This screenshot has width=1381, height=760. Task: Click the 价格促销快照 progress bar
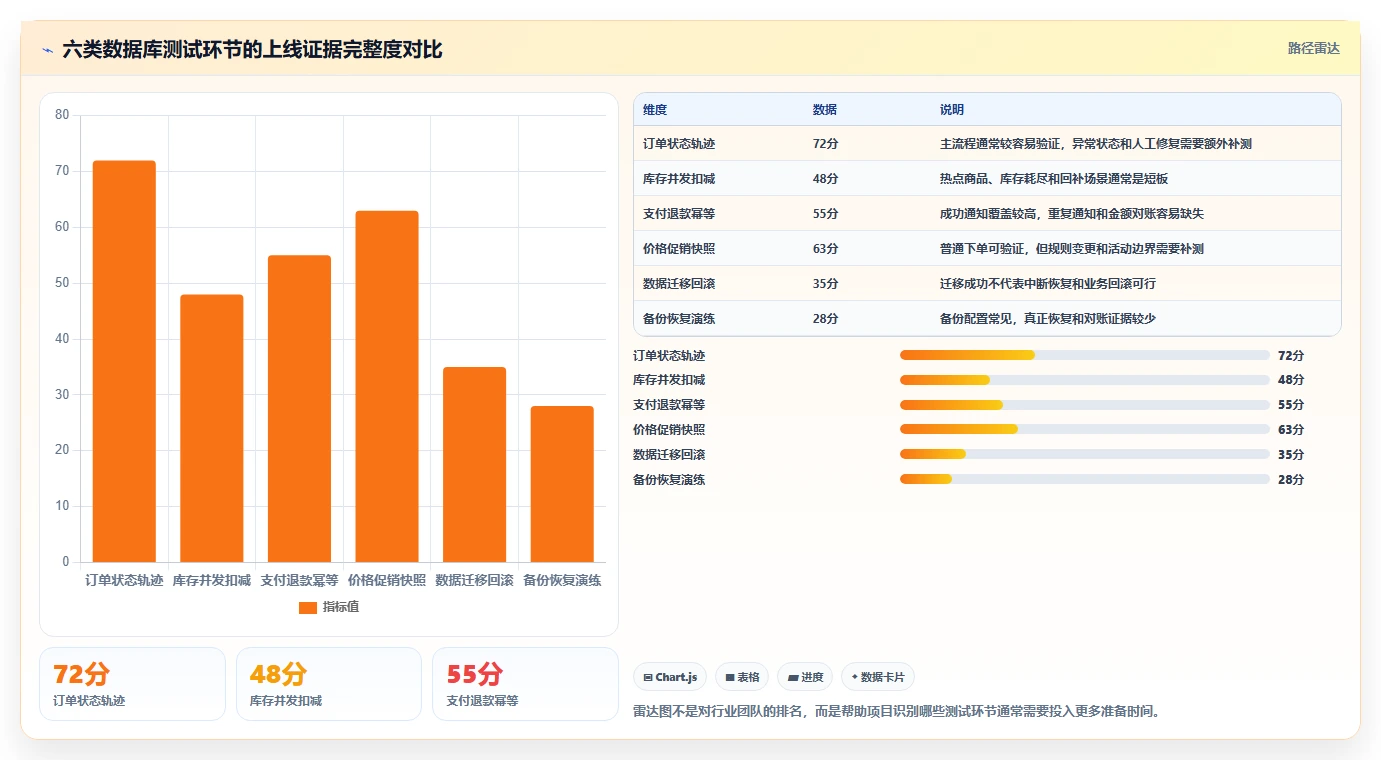coord(1085,429)
